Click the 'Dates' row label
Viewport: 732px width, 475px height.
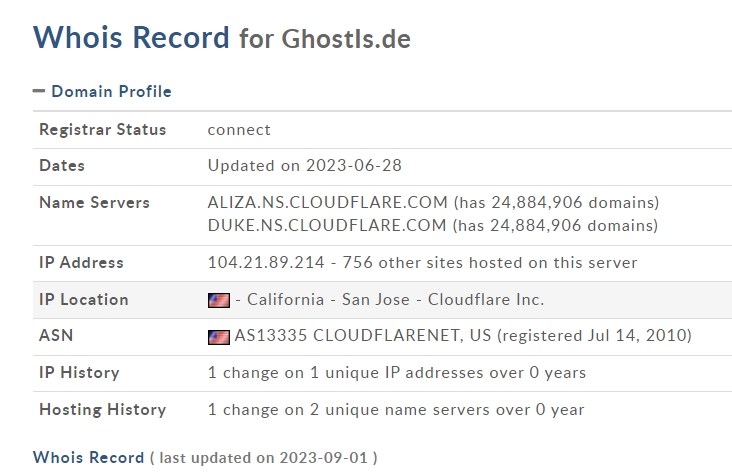pyautogui.click(x=62, y=165)
